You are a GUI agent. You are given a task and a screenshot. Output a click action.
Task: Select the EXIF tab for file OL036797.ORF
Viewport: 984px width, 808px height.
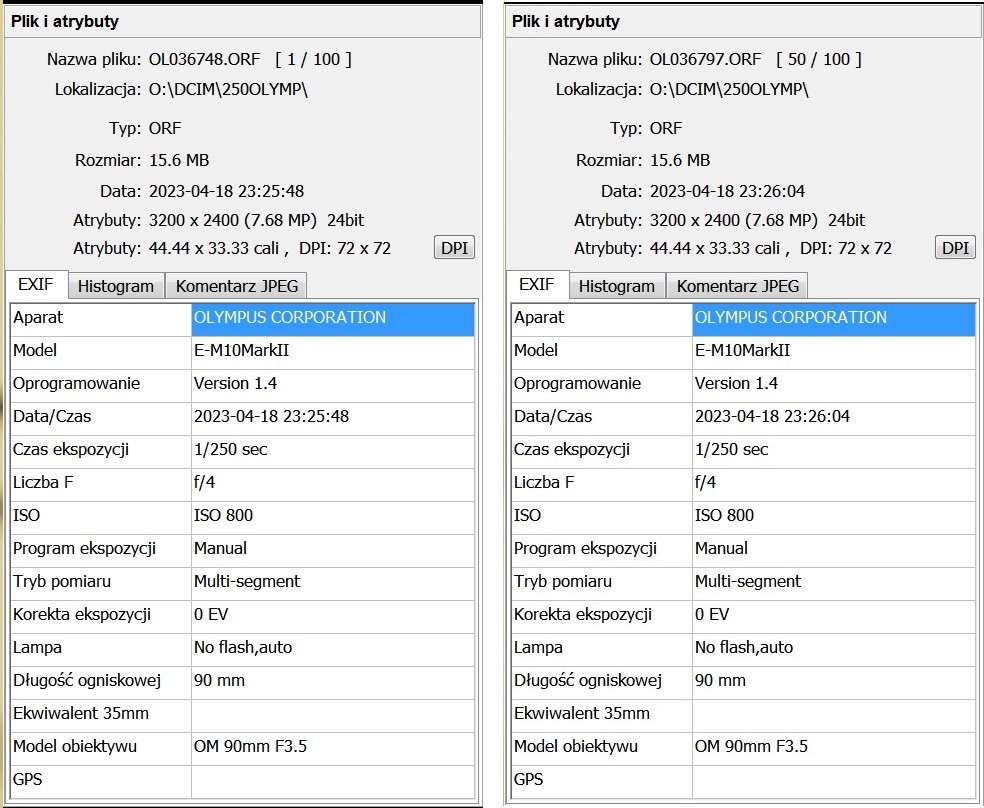(x=537, y=285)
